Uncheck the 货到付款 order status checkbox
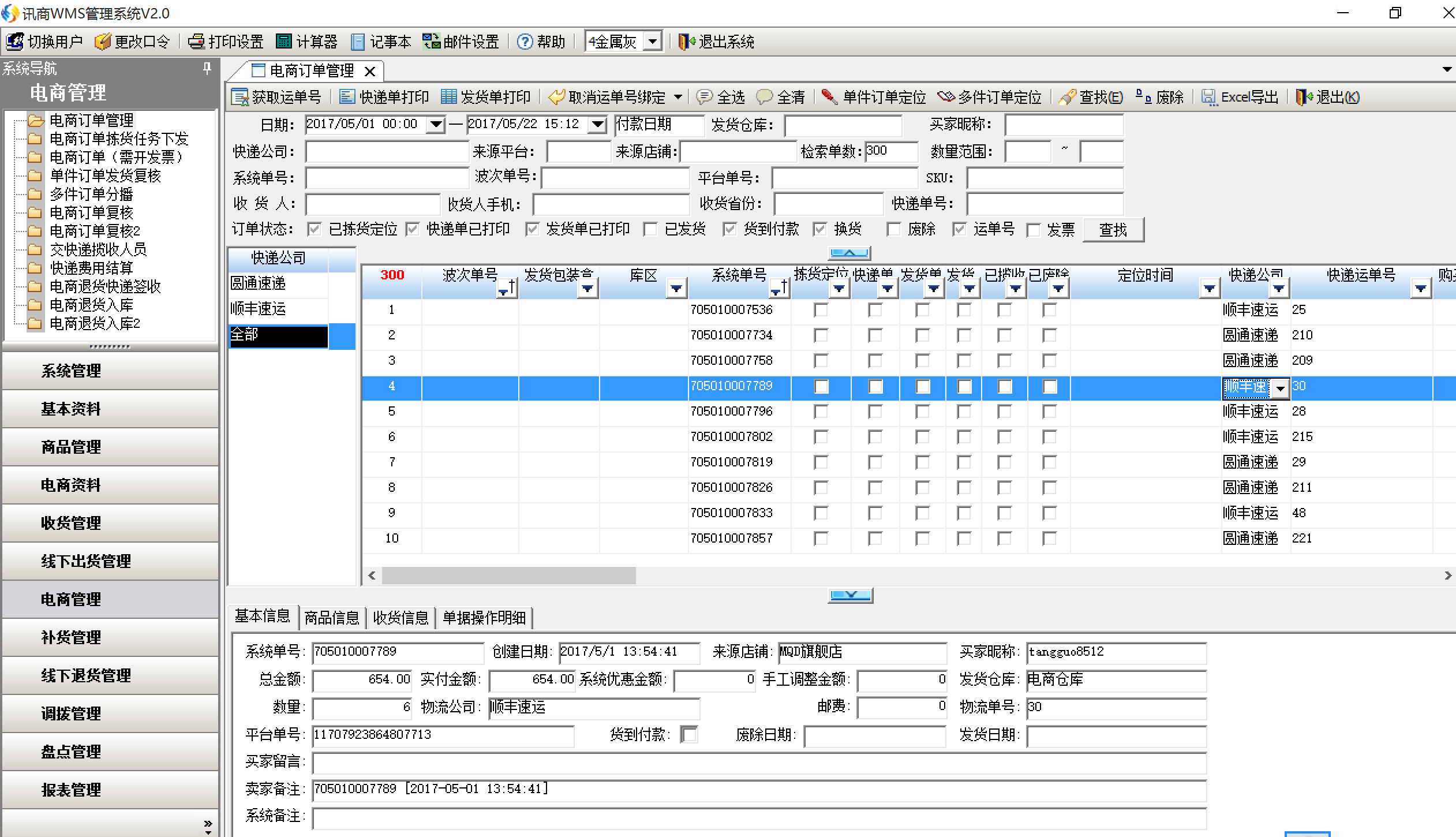Image resolution: width=1456 pixels, height=837 pixels. pyautogui.click(x=729, y=229)
